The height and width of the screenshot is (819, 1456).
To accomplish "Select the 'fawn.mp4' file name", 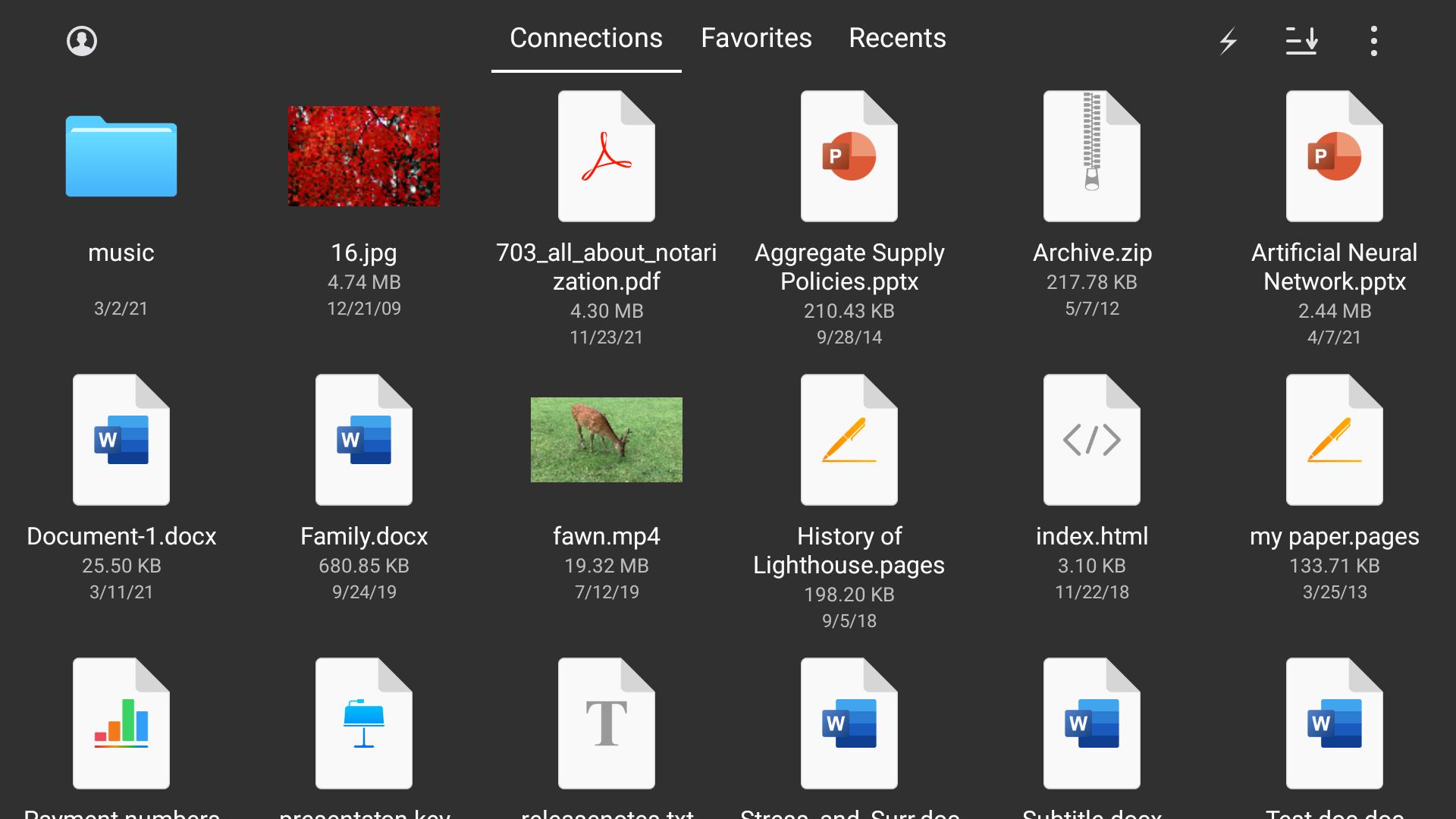I will (x=607, y=536).
